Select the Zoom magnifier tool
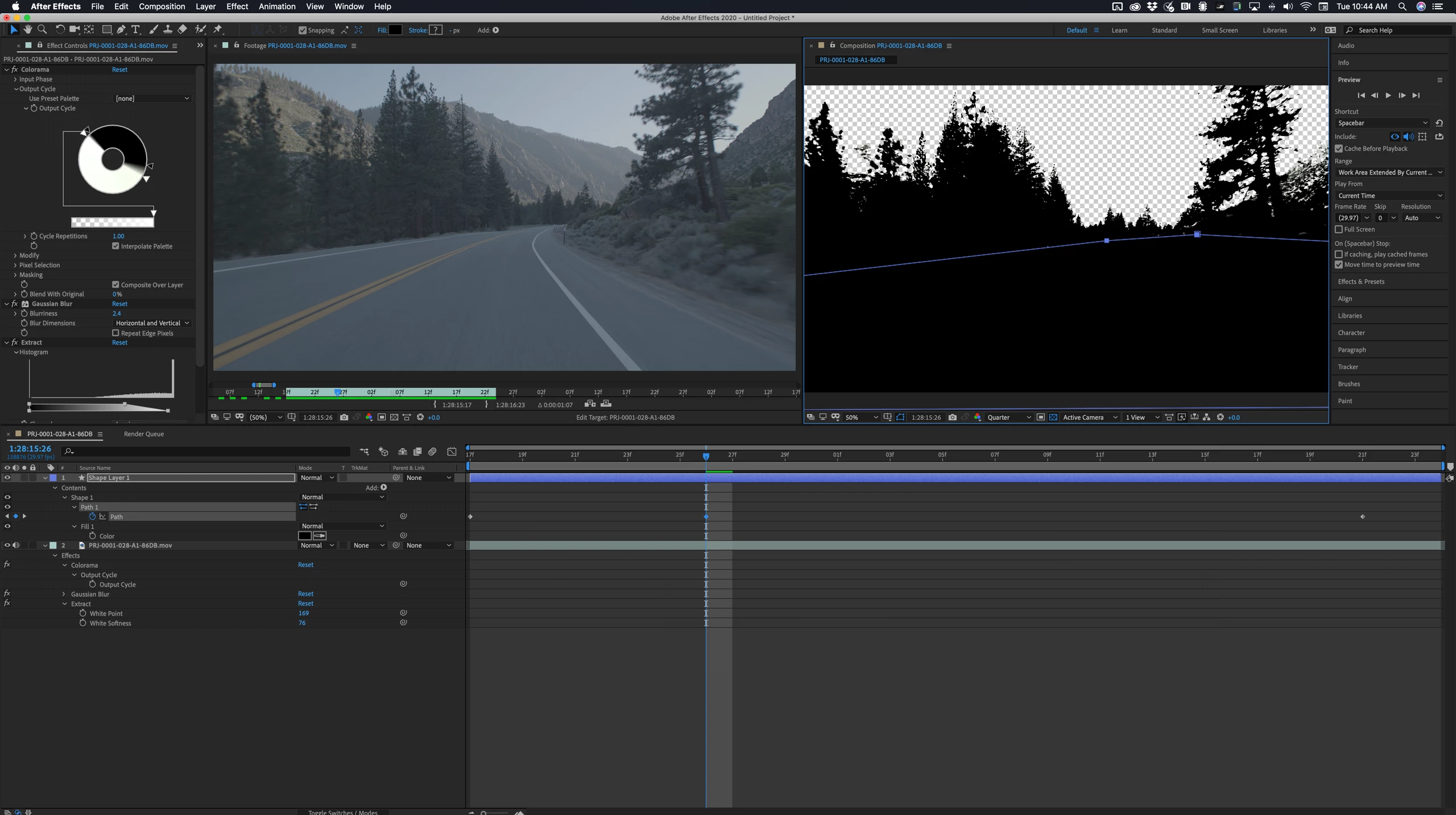 click(42, 30)
